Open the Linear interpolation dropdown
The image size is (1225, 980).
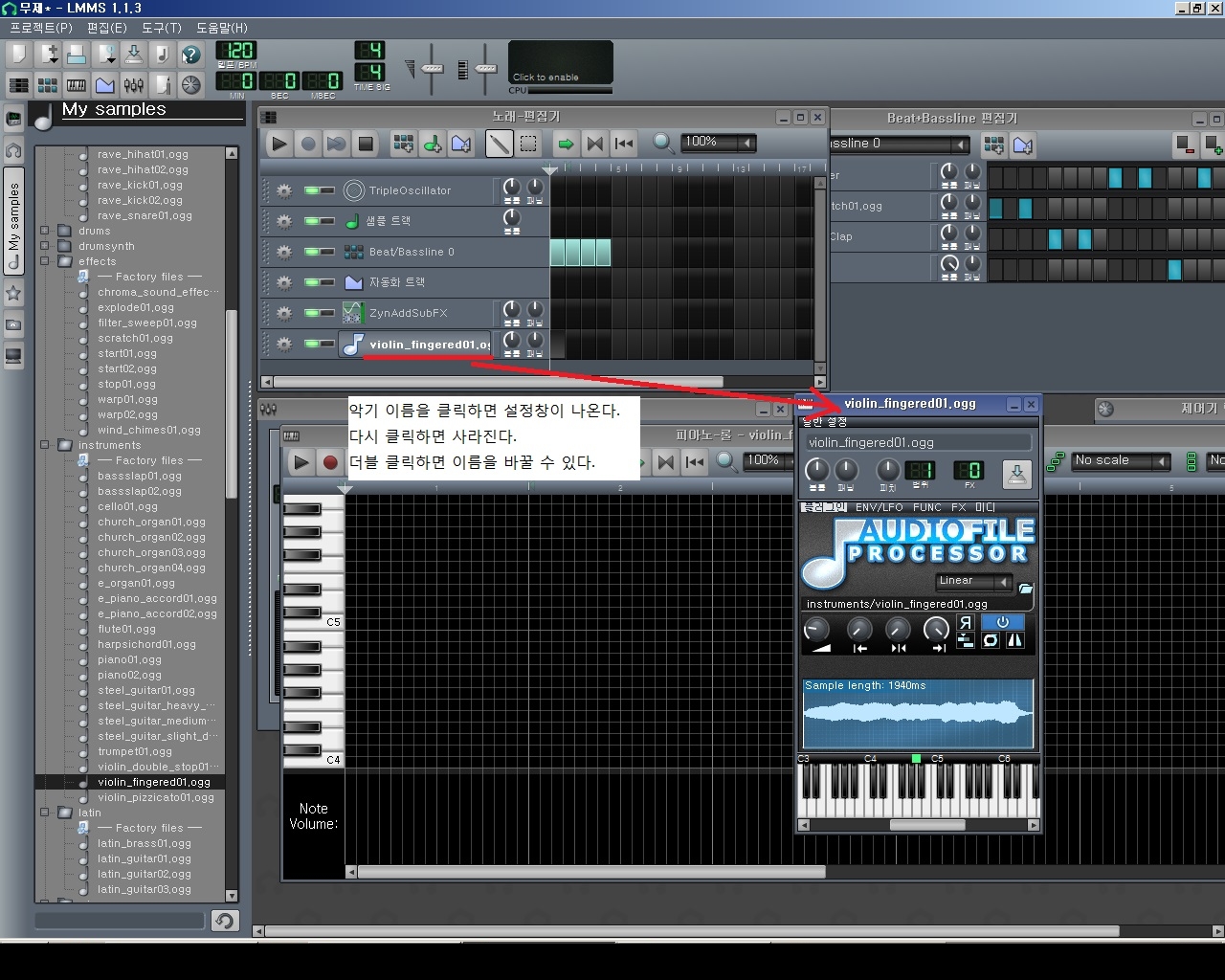973,581
